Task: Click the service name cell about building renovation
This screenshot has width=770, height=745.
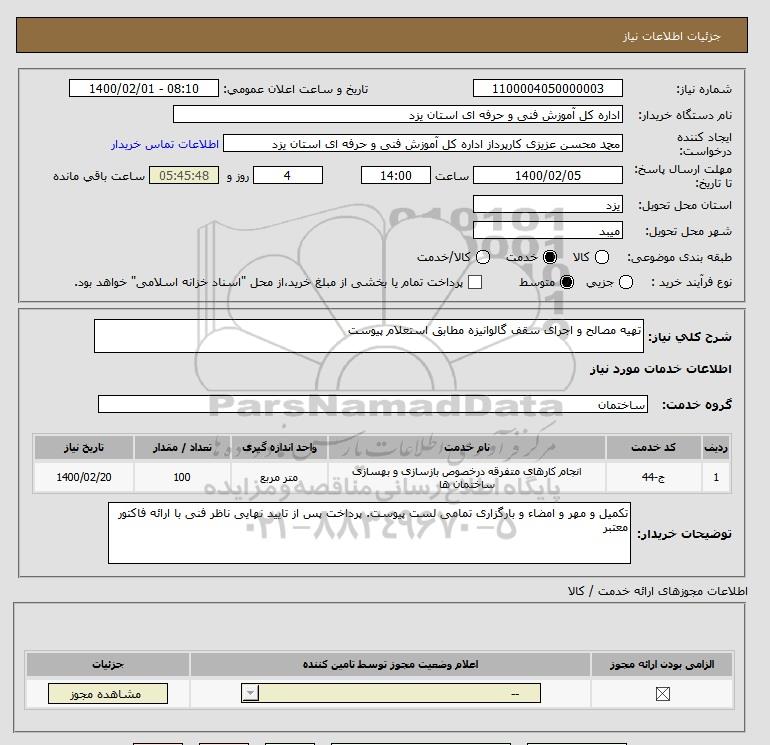Action: point(467,477)
